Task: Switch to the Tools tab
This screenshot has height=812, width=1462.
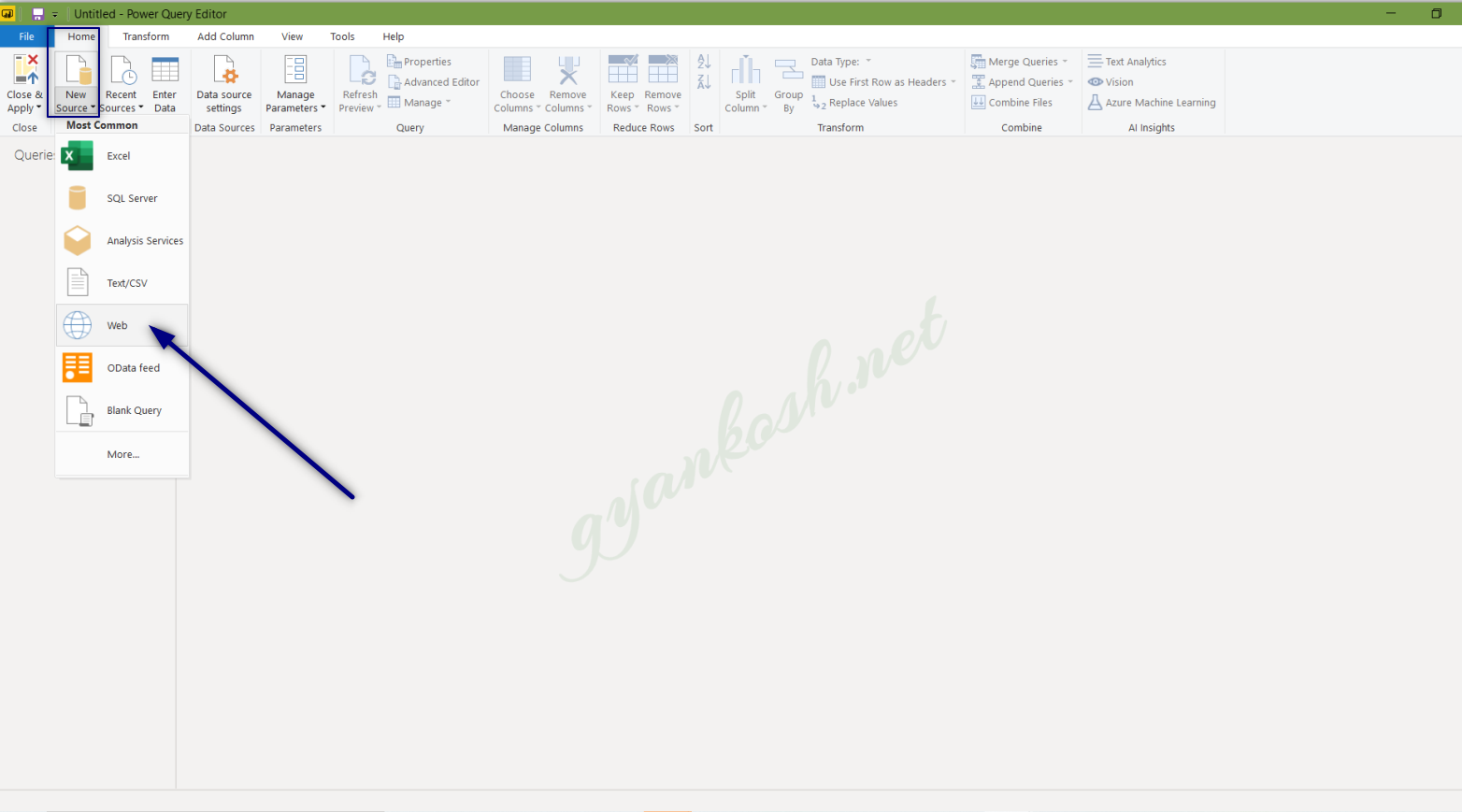Action: click(342, 36)
